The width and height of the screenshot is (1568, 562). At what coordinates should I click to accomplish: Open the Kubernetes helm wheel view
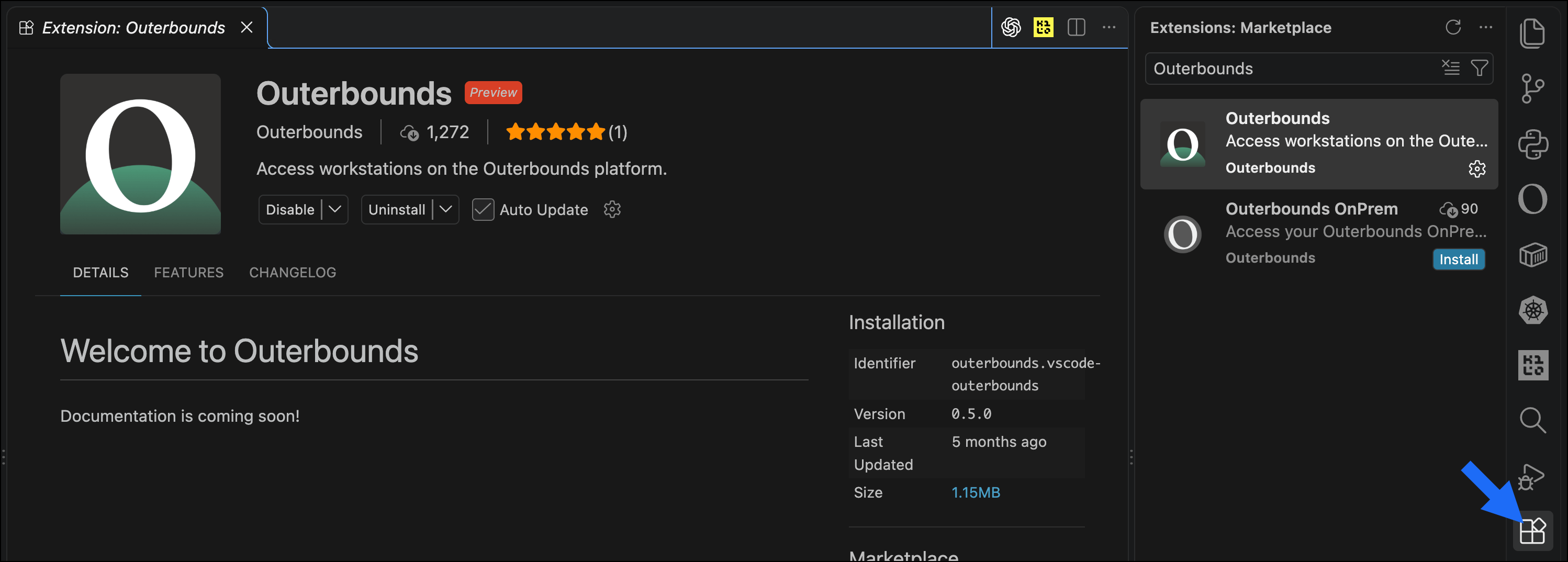tap(1533, 310)
